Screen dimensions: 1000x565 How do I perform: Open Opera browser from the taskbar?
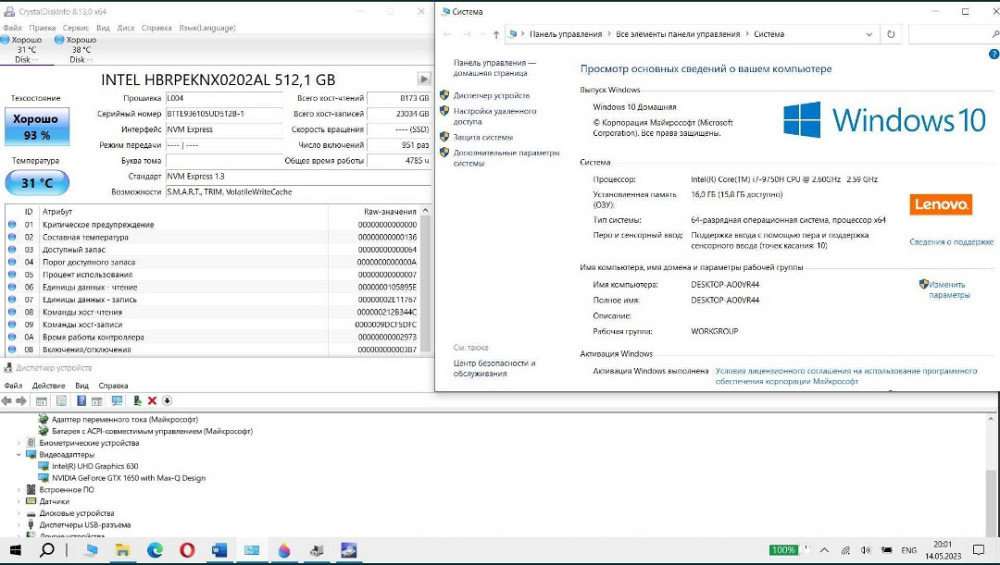pyautogui.click(x=187, y=550)
